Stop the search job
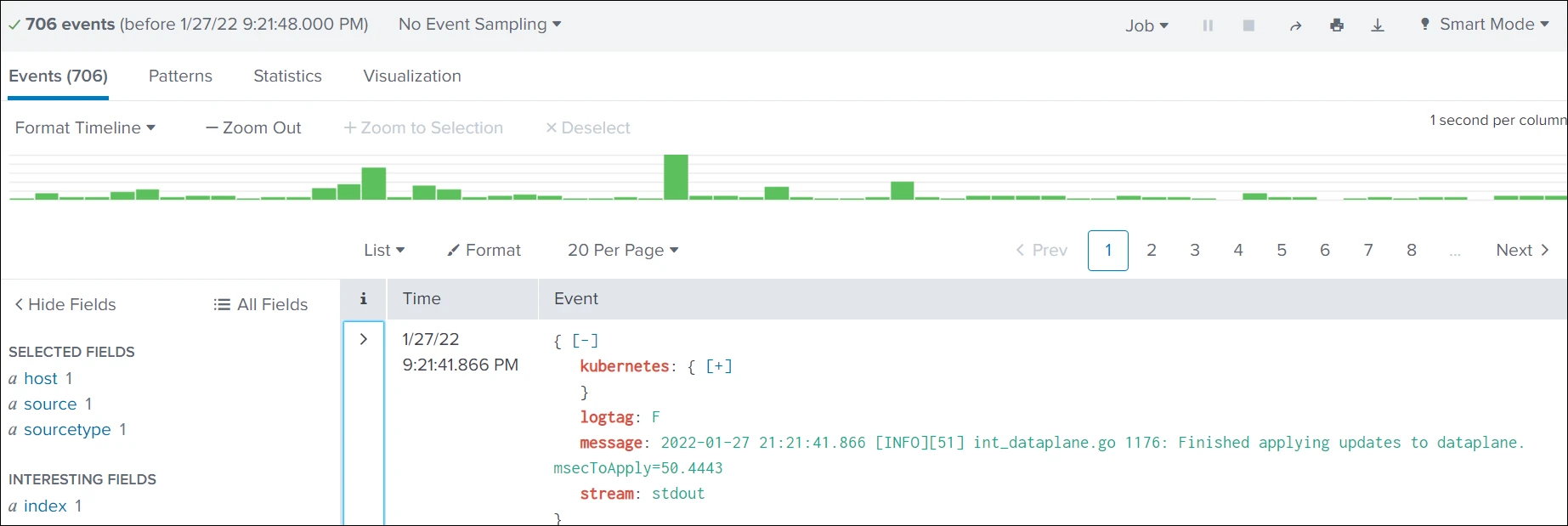This screenshot has height=526, width=1568. point(1248,25)
